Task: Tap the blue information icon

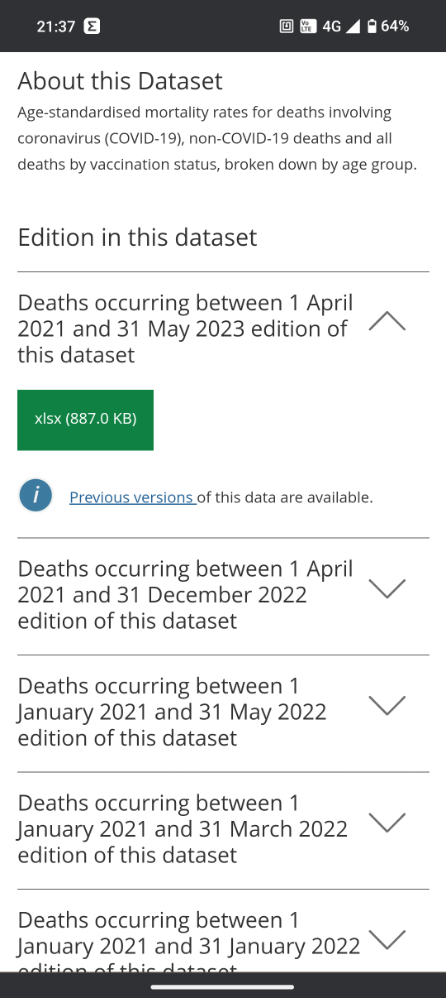Action: tap(36, 496)
